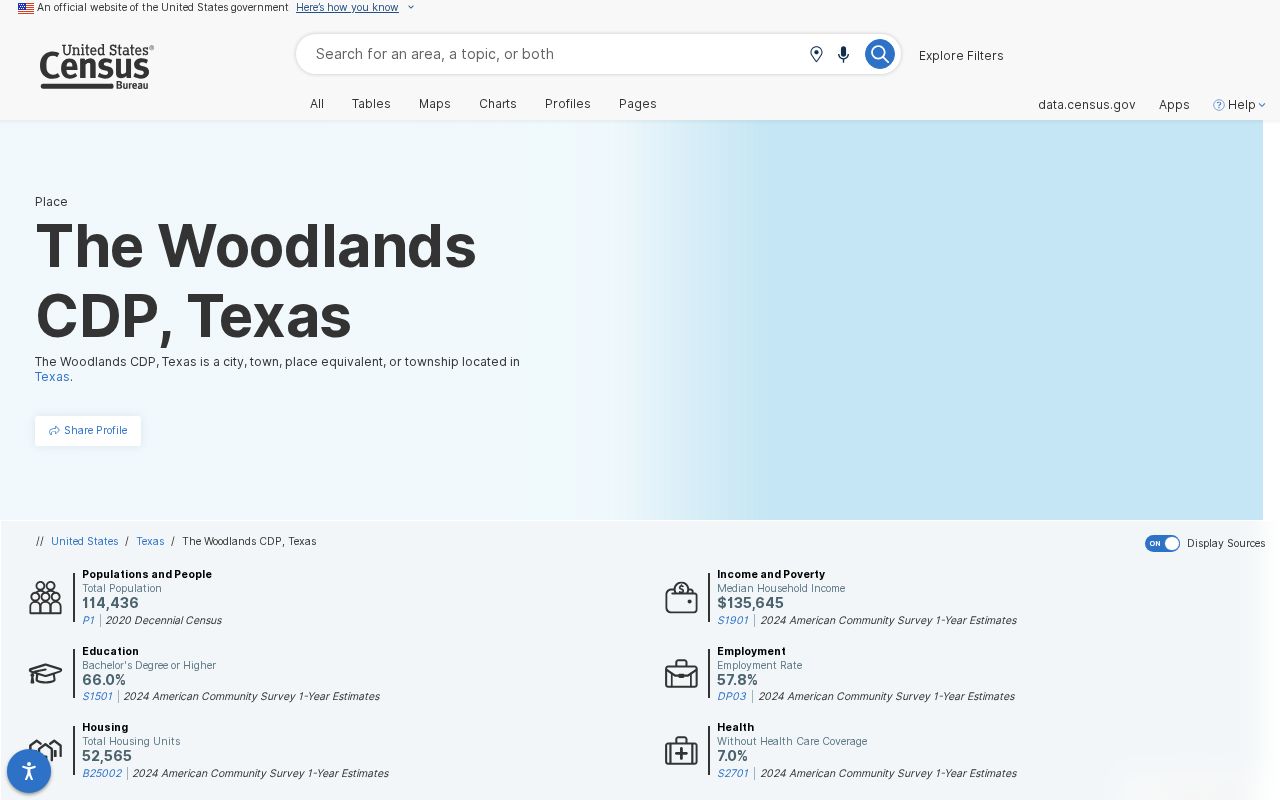This screenshot has width=1280, height=800.
Task: Click the US flag icon in banner
Action: tap(26, 8)
